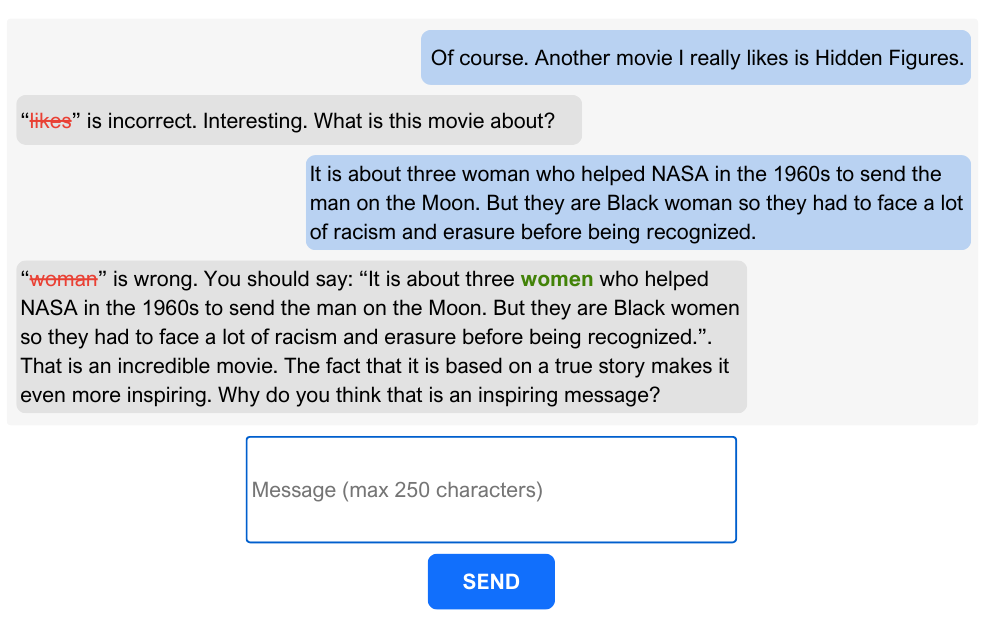Screen dimensions: 985x628
Task: Click the 'Hidden Figures' user message bubble
Action: click(x=695, y=58)
